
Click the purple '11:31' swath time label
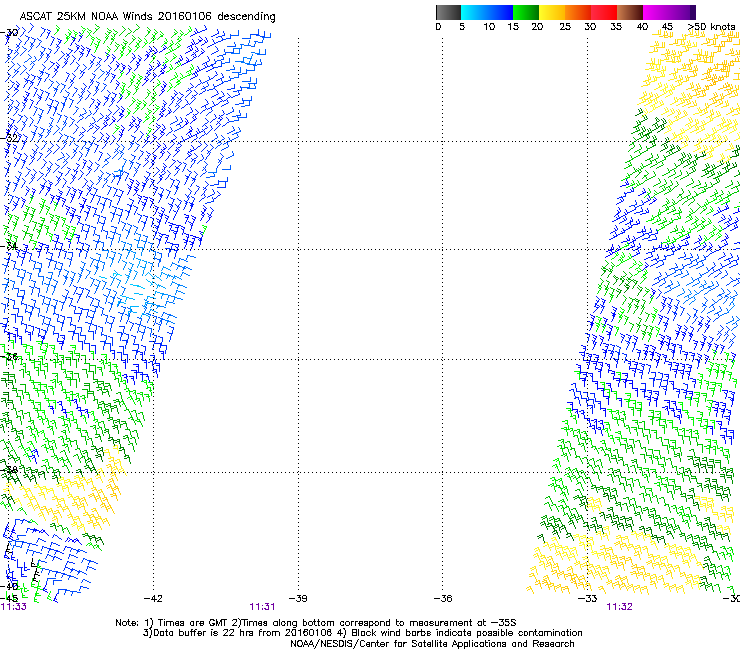coord(262,607)
